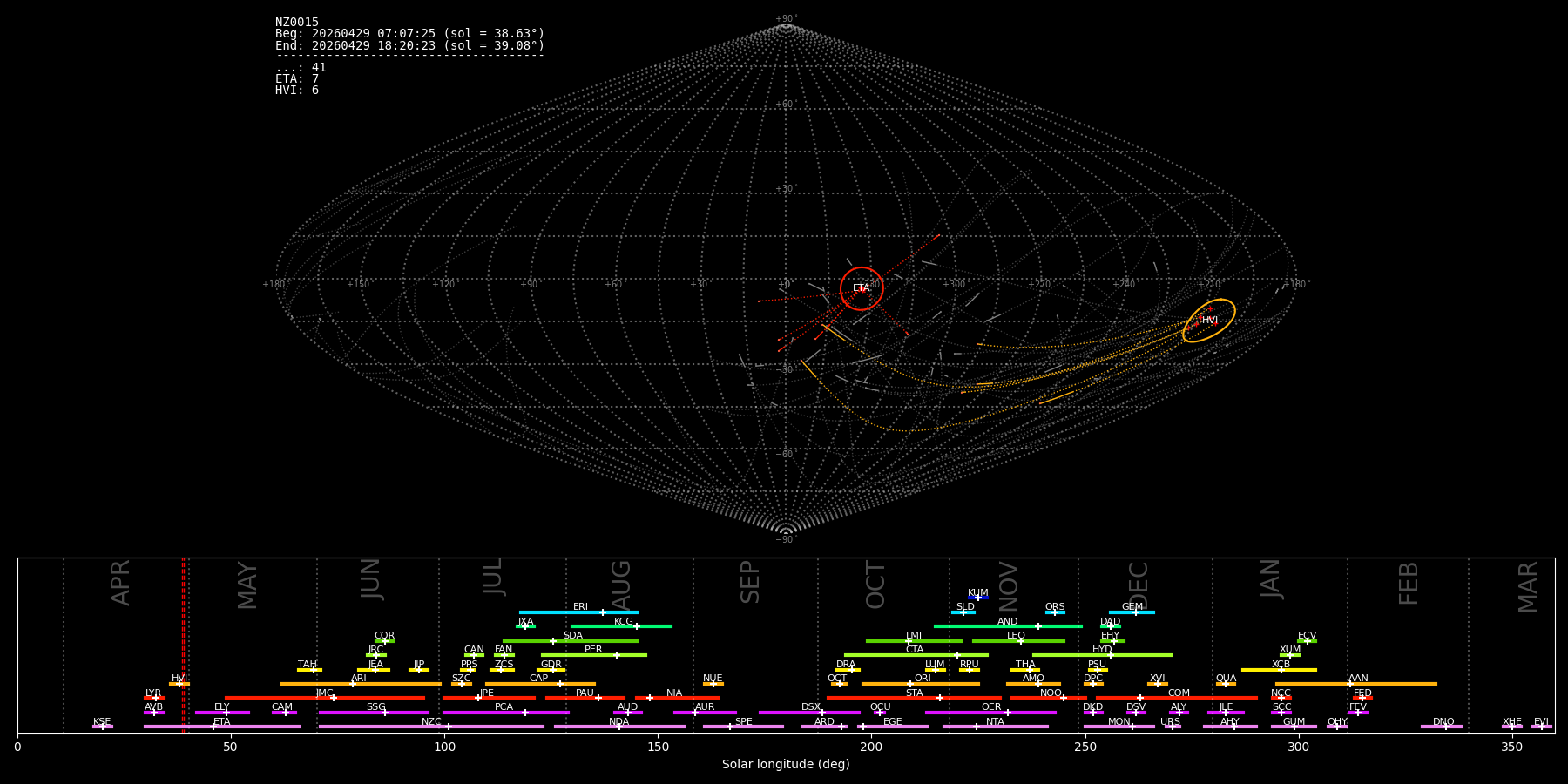Image resolution: width=1568 pixels, height=784 pixels.
Task: Click the station title NZ0015
Action: (297, 23)
